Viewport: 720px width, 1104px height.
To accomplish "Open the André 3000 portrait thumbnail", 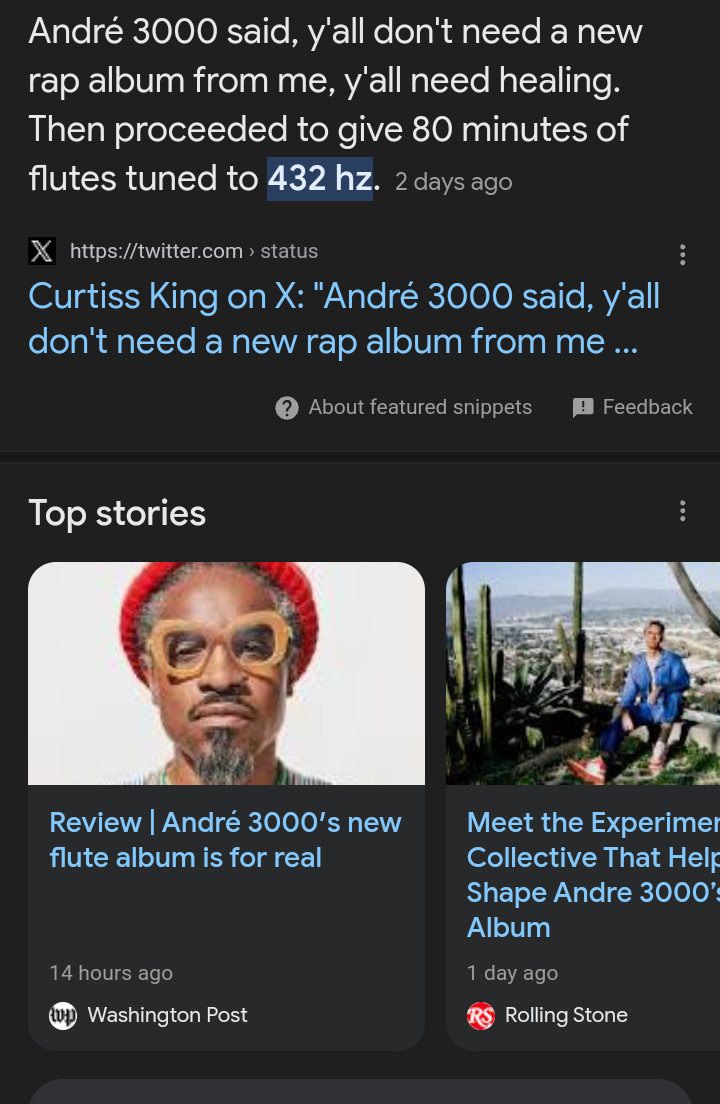I will 226,673.
